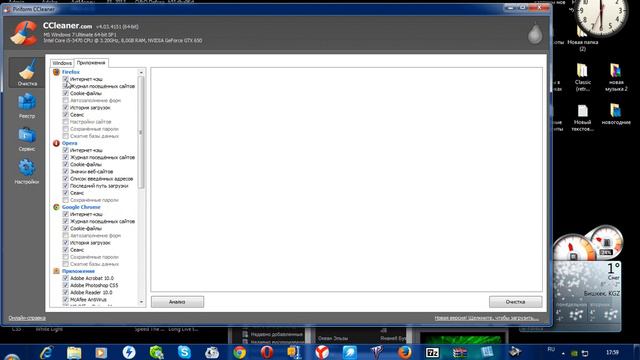
Task: Uncheck Firefox Cookie-файлы checkbox
Action: pos(66,93)
